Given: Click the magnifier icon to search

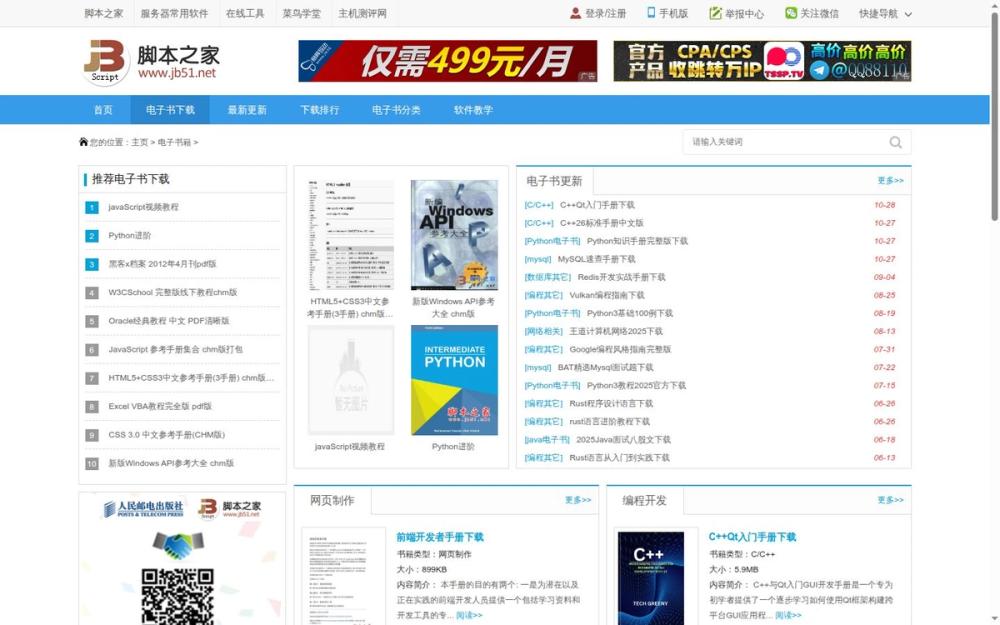Looking at the screenshot, I should [x=894, y=142].
